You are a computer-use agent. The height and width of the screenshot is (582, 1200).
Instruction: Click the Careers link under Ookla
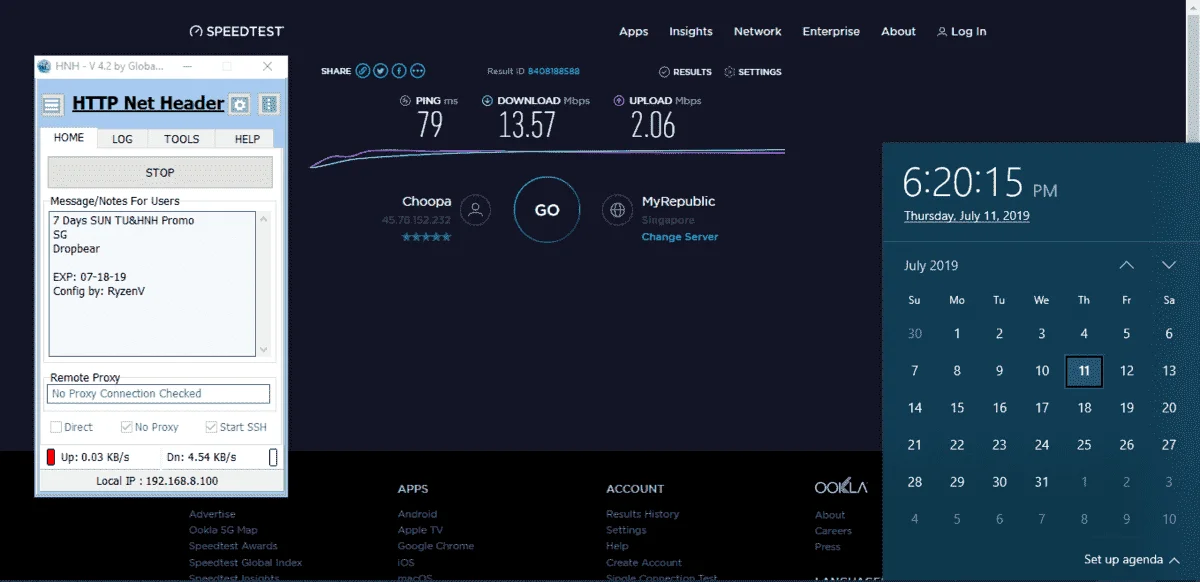(x=833, y=531)
